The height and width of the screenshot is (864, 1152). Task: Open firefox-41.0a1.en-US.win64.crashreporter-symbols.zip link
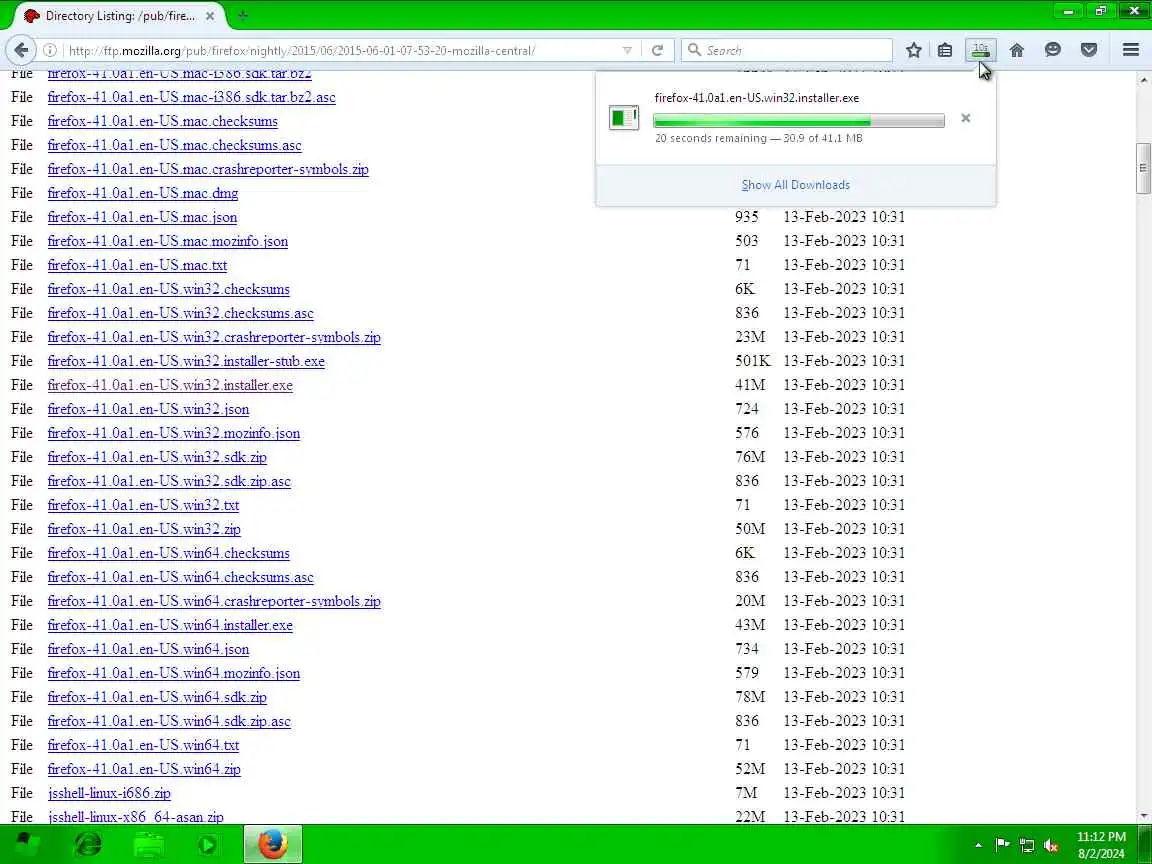tap(214, 601)
